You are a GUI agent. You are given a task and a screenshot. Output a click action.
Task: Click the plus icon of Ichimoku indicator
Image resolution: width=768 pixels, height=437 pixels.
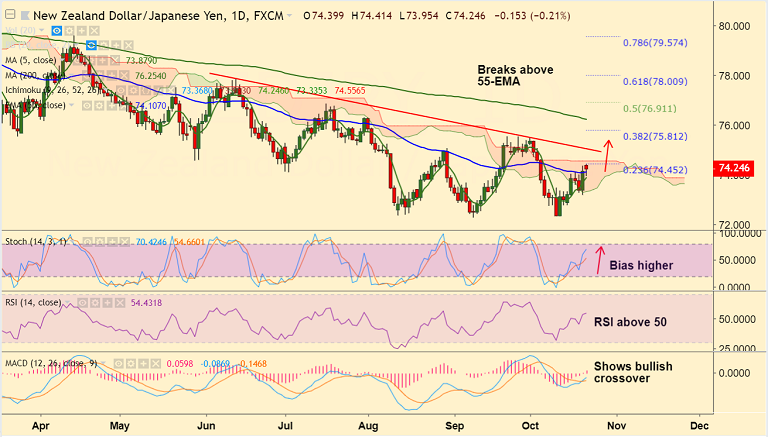click(159, 91)
